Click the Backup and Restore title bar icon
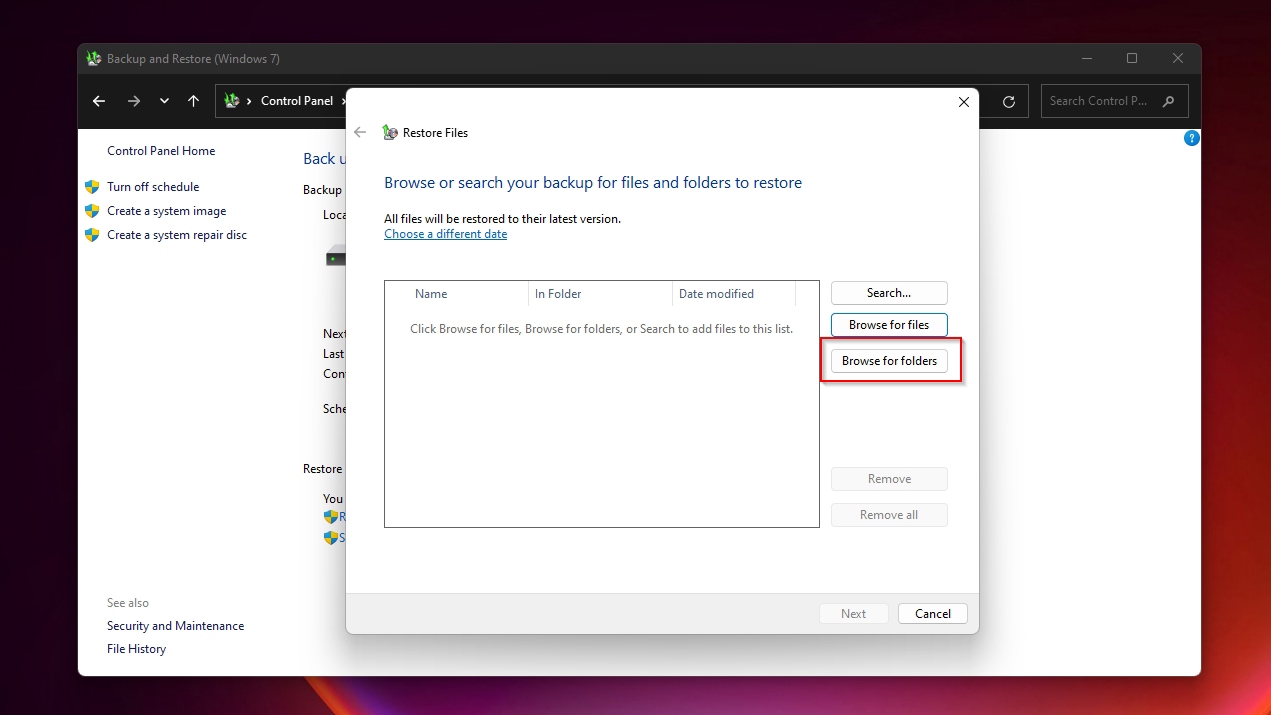The height and width of the screenshot is (715, 1271). click(93, 59)
